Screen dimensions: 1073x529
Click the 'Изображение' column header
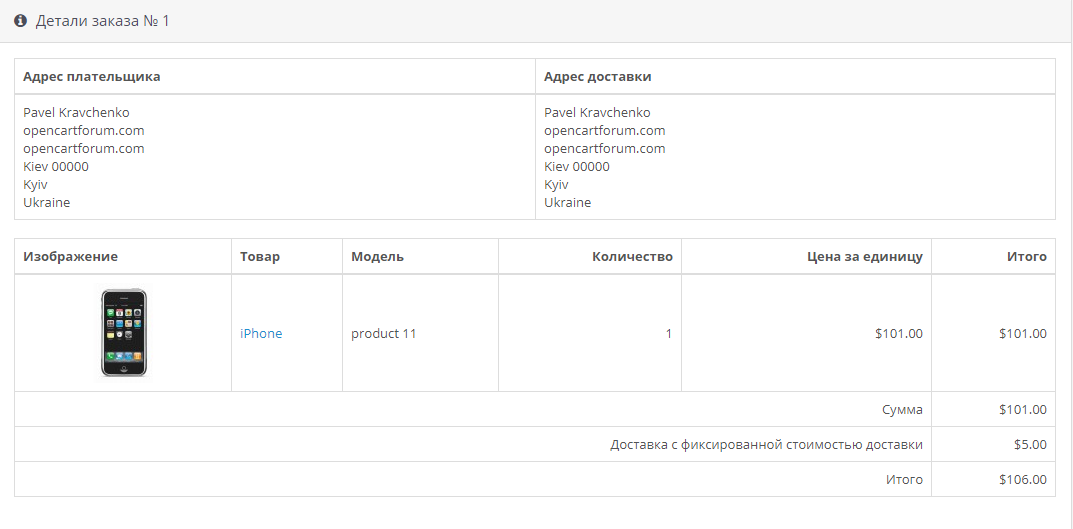tap(70, 257)
